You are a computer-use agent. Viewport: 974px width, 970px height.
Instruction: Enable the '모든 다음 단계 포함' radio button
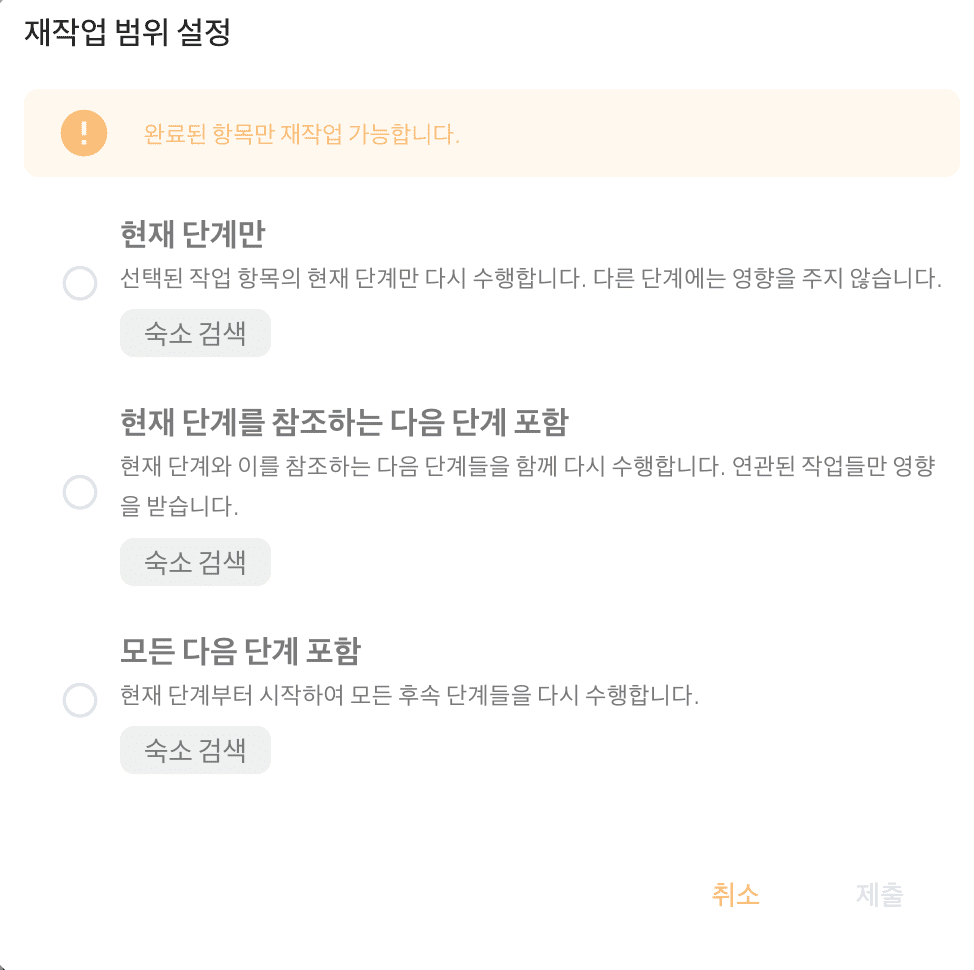point(80,700)
